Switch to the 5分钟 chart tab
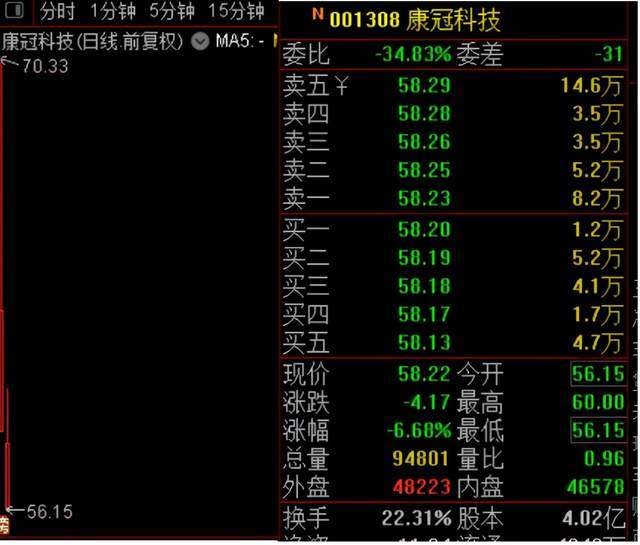Viewport: 640px width, 545px height. click(172, 11)
